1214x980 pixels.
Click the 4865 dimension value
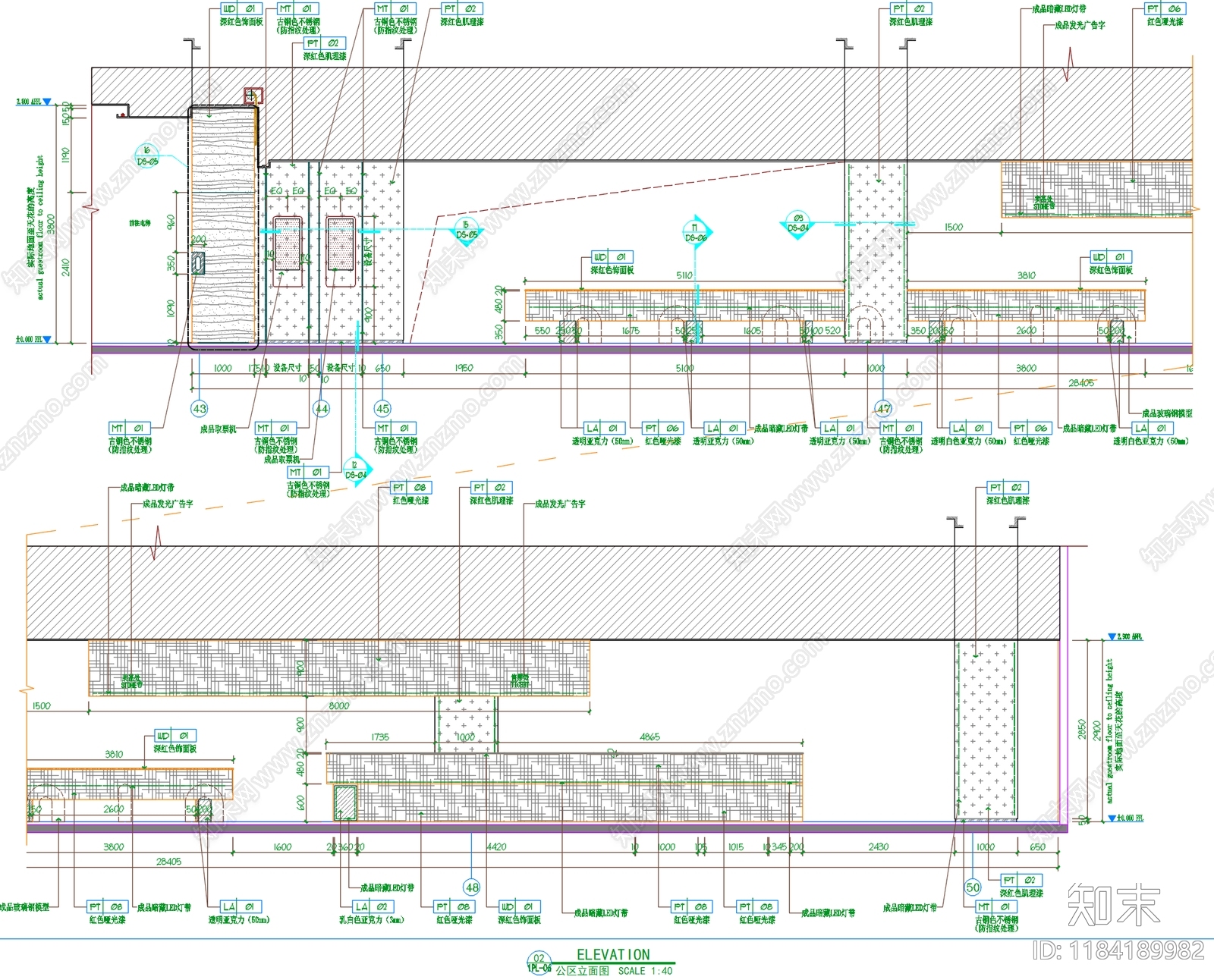pos(649,737)
